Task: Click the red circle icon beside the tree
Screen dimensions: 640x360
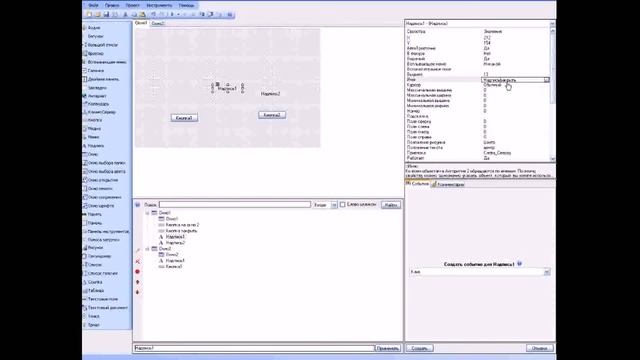Action: coord(138,271)
